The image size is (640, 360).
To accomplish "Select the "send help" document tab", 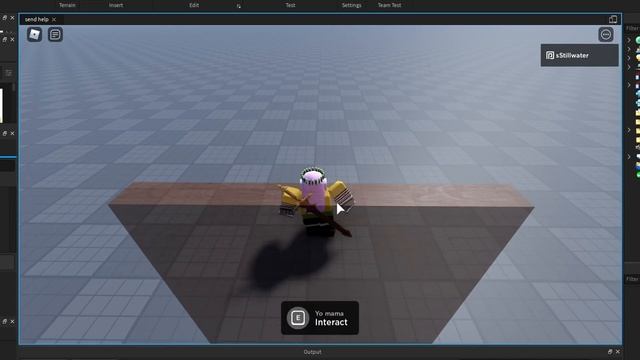I will [40, 19].
